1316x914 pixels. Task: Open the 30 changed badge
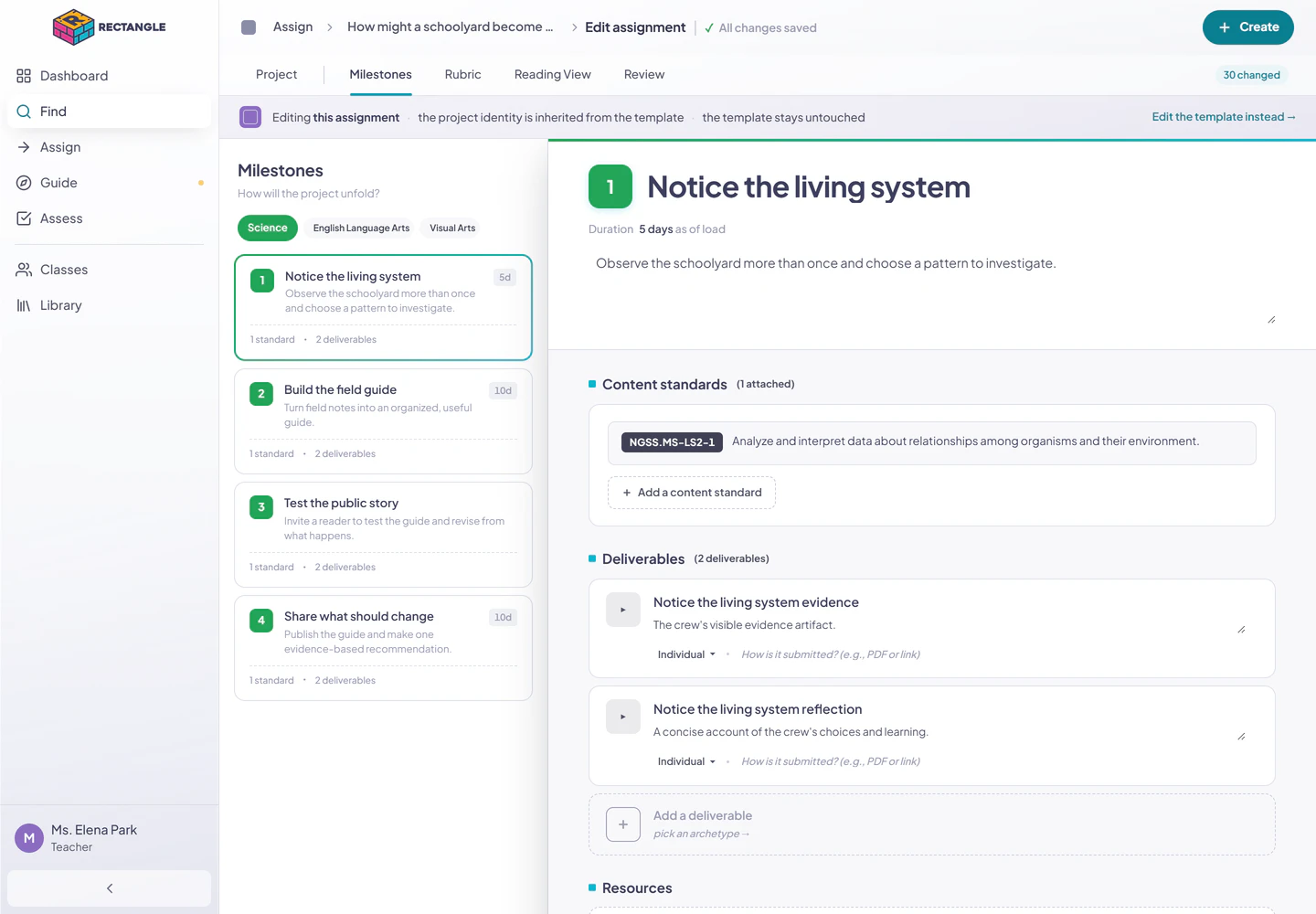click(x=1251, y=75)
